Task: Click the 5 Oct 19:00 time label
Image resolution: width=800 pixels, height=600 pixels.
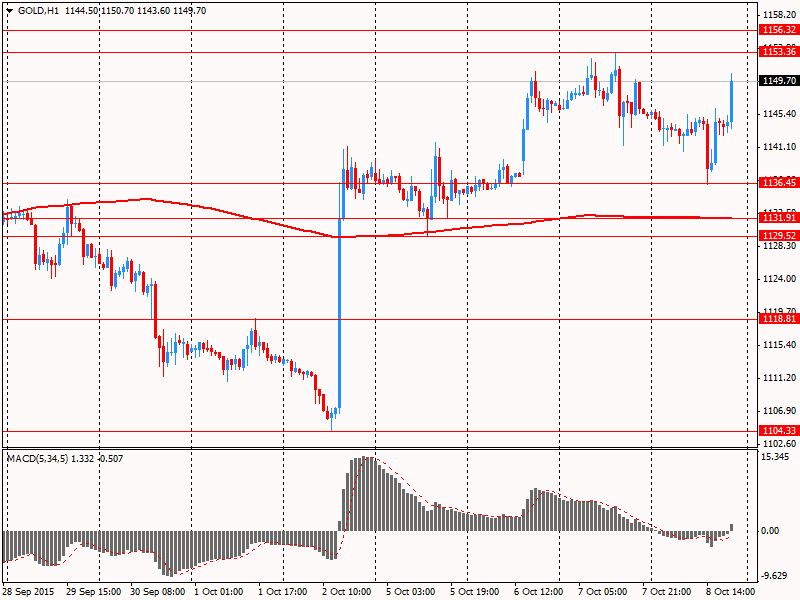Action: pos(474,592)
